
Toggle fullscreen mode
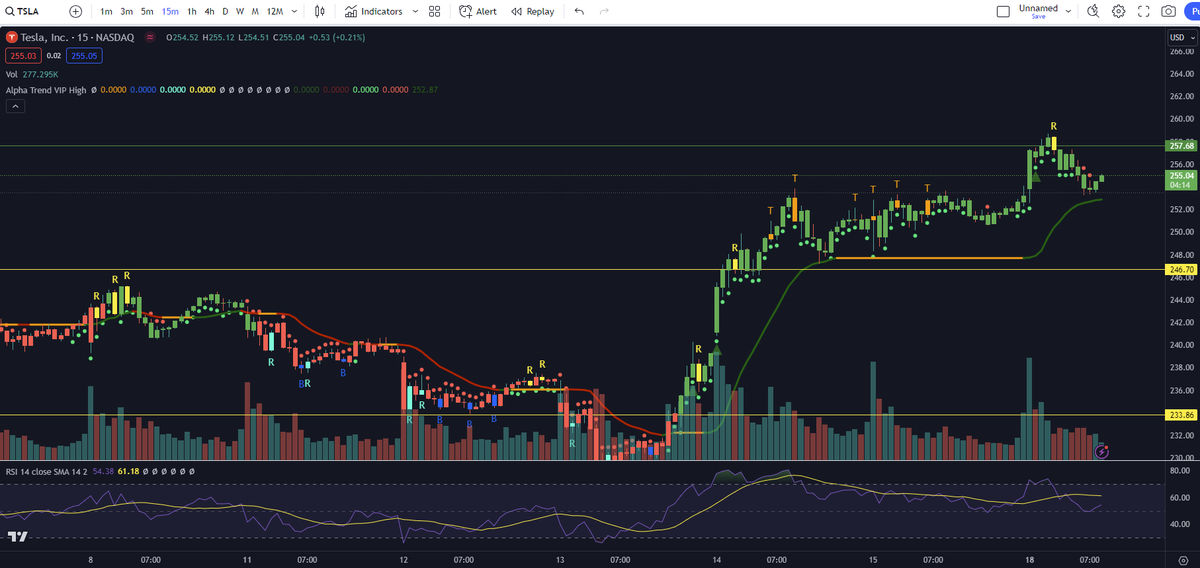point(1144,11)
